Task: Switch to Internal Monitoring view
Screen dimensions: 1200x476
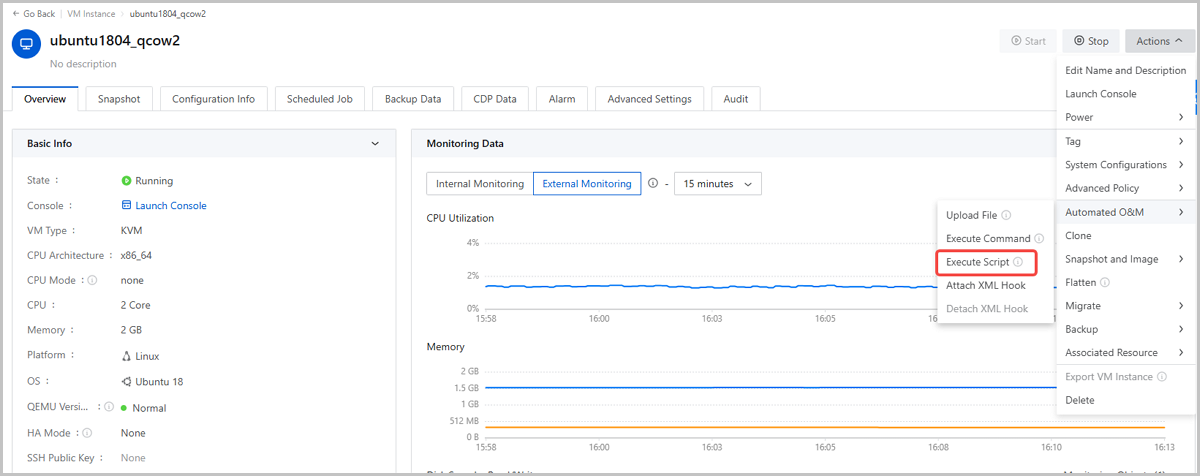Action: click(479, 184)
